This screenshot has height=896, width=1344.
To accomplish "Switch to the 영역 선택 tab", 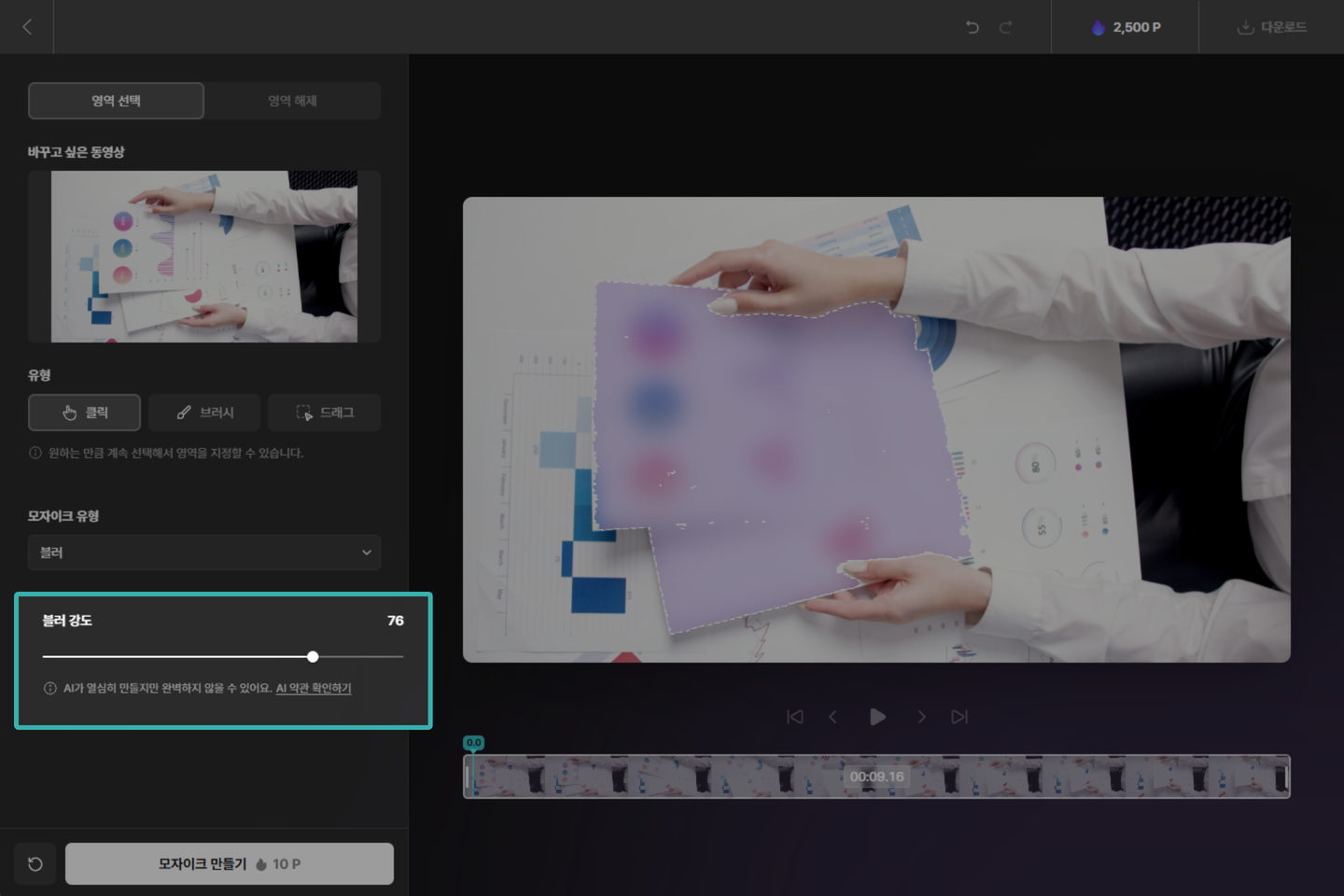I will (116, 101).
